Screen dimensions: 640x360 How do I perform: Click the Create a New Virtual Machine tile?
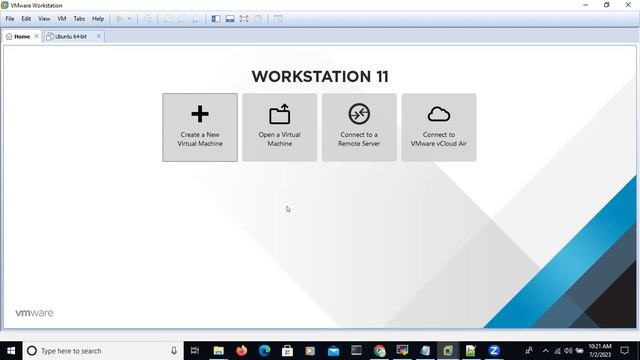[200, 127]
